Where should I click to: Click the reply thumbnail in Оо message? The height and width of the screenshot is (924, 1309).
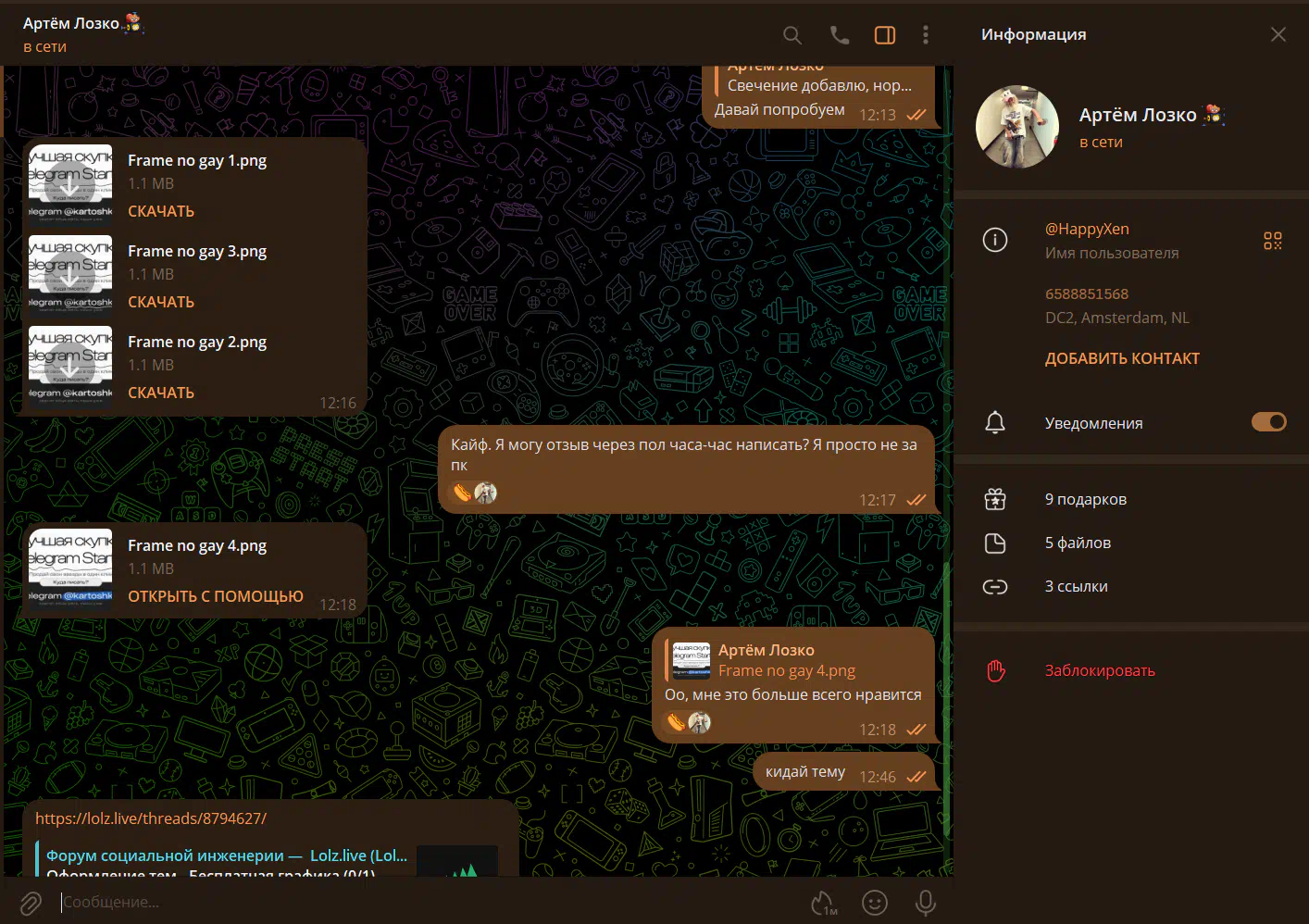[692, 660]
